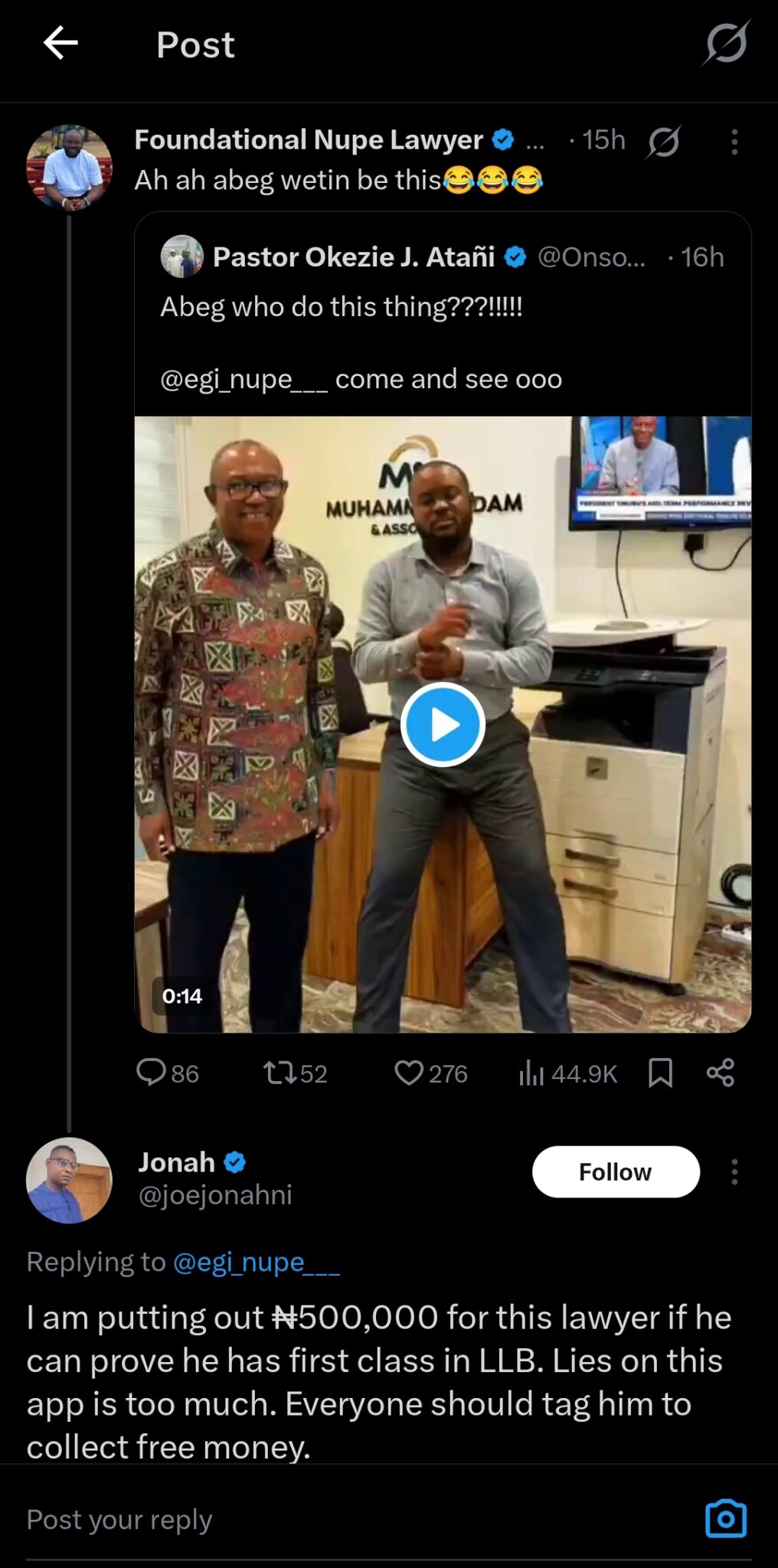Follow Jonah
The width and height of the screenshot is (778, 1568).
615,1171
